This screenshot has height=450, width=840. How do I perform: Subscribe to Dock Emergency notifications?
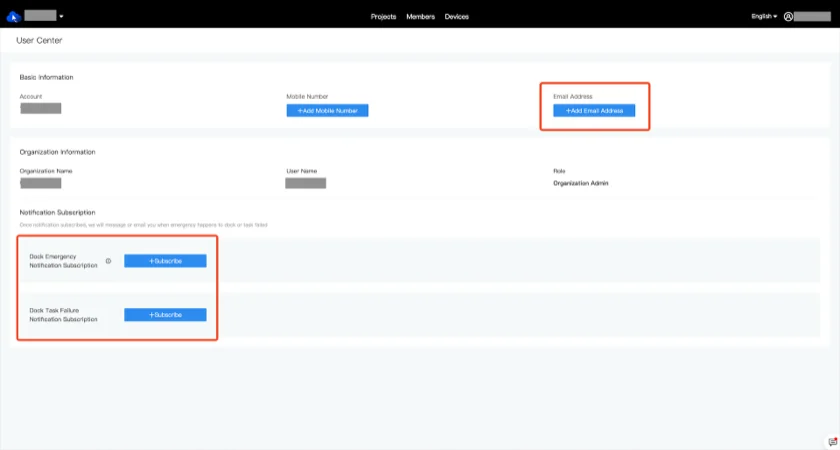click(x=165, y=261)
